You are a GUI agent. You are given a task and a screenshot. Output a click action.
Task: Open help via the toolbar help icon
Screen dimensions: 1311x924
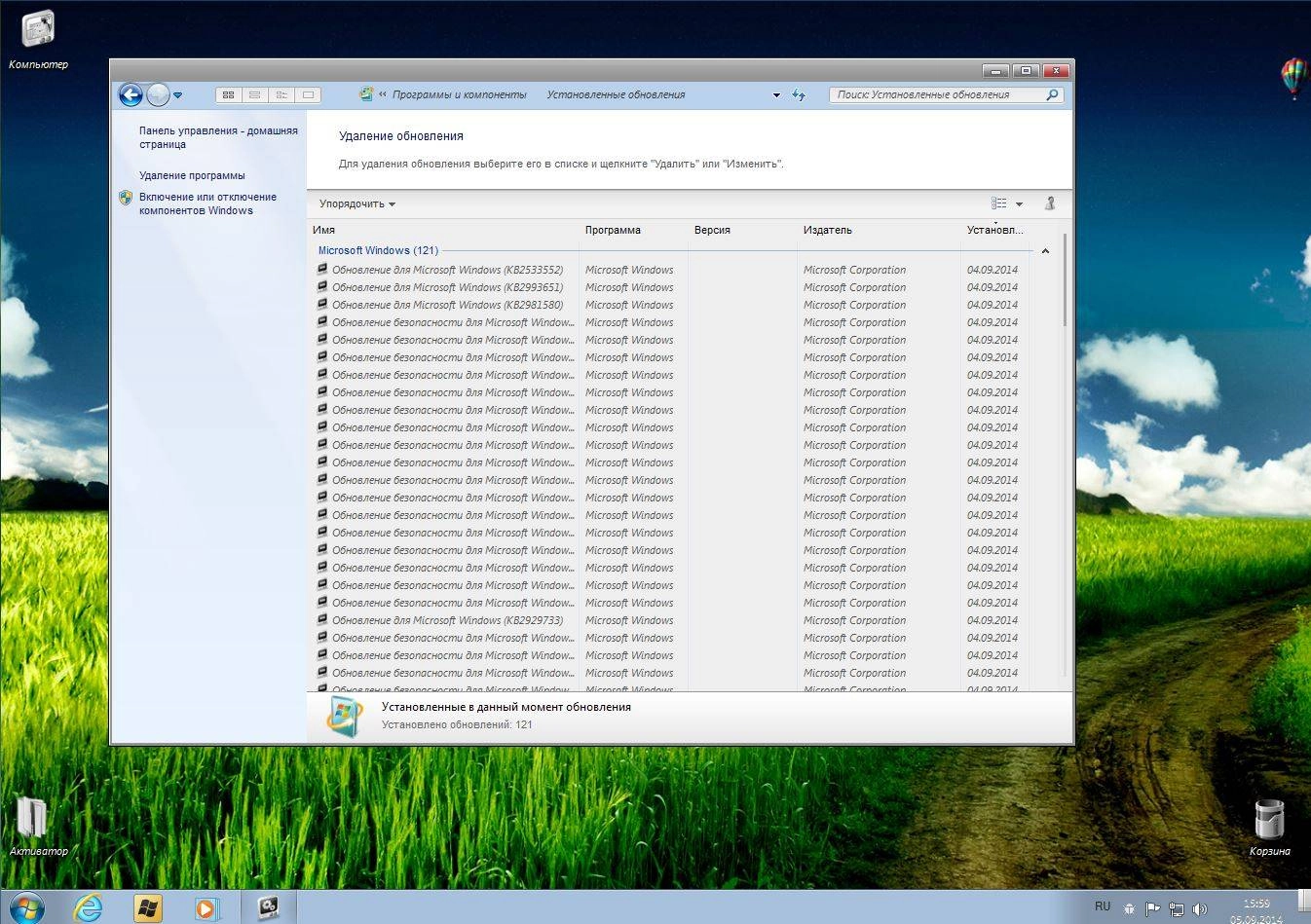tap(1050, 203)
